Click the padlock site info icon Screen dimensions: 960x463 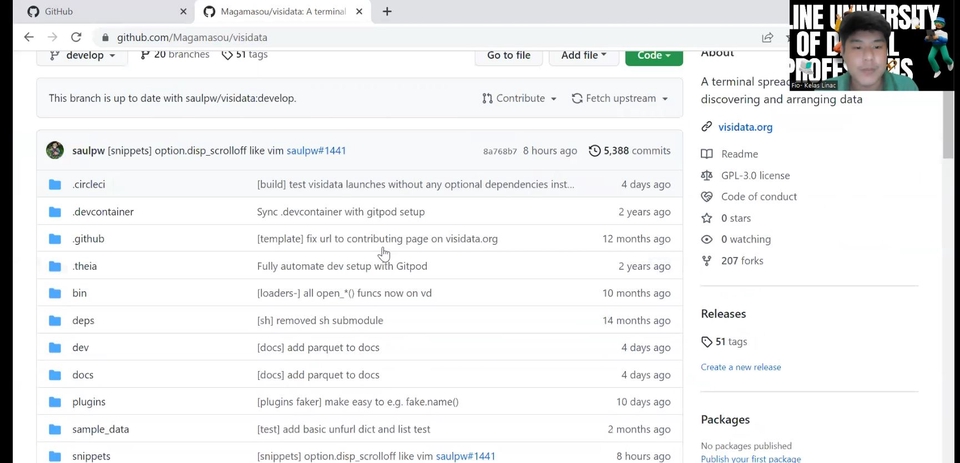pyautogui.click(x=105, y=37)
